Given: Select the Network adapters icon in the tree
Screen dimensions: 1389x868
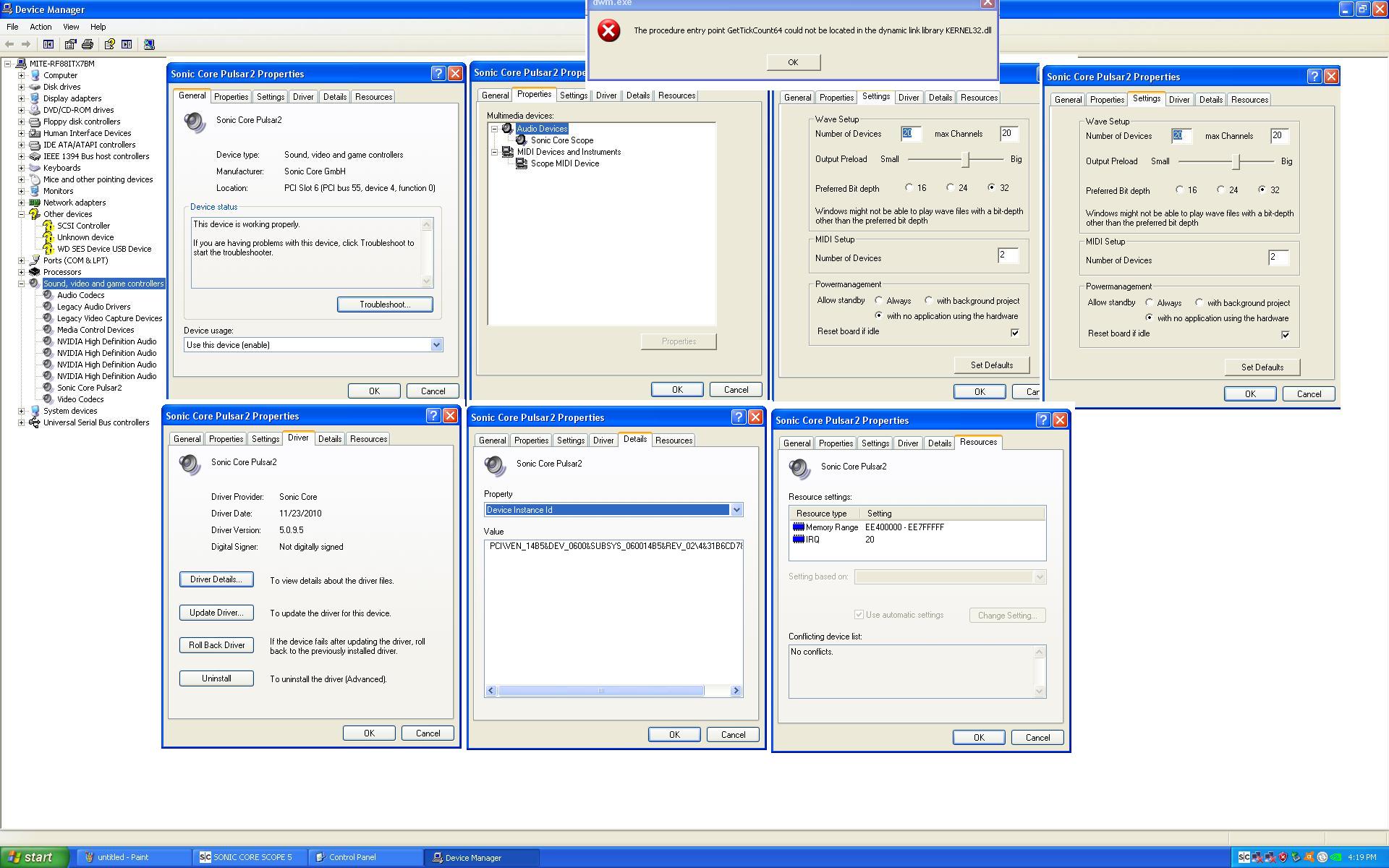Looking at the screenshot, I should (x=34, y=203).
